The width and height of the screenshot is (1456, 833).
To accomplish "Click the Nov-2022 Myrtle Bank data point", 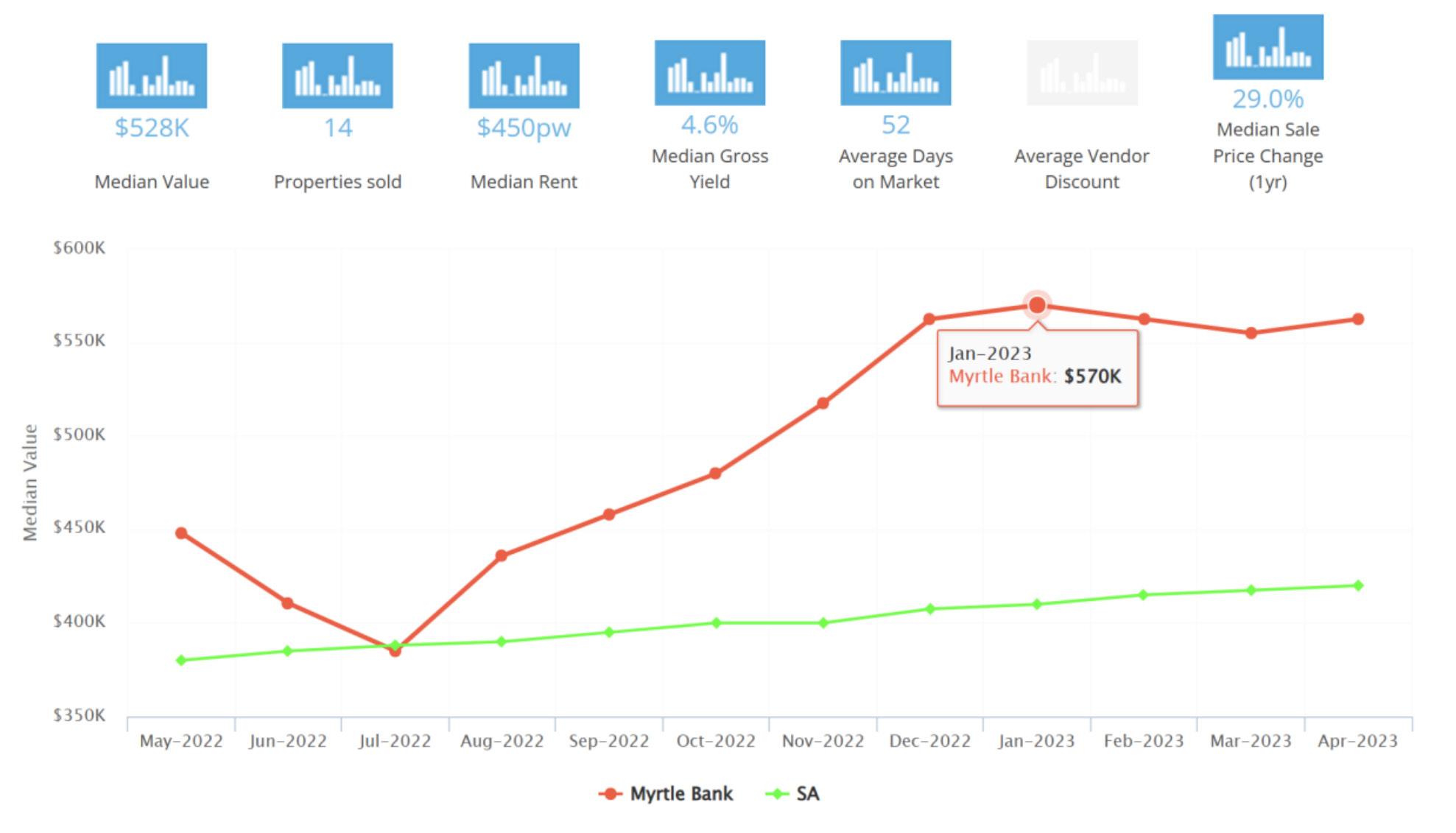I will pos(823,403).
